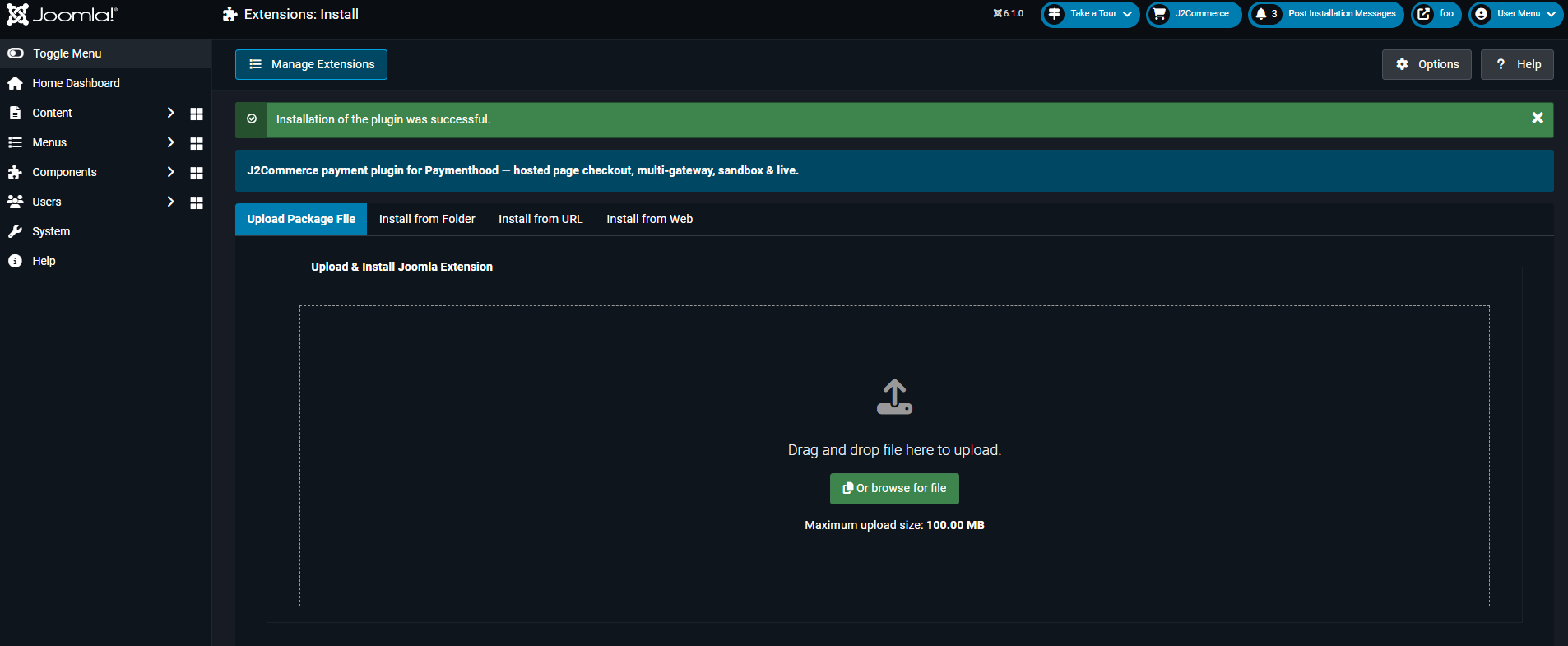Viewport: 1568px width, 646px height.
Task: Click the Take a Tour signpost icon
Action: coord(1054,14)
